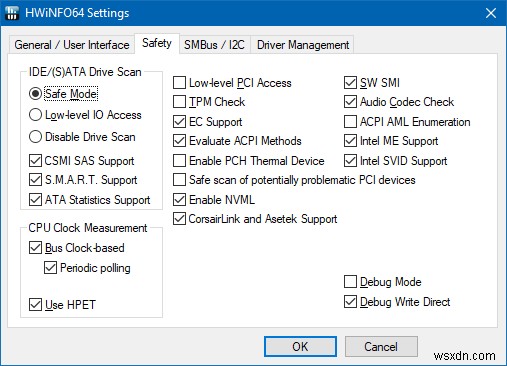507x366 pixels.
Task: Uncheck Debug Write Direct
Action: (x=350, y=302)
